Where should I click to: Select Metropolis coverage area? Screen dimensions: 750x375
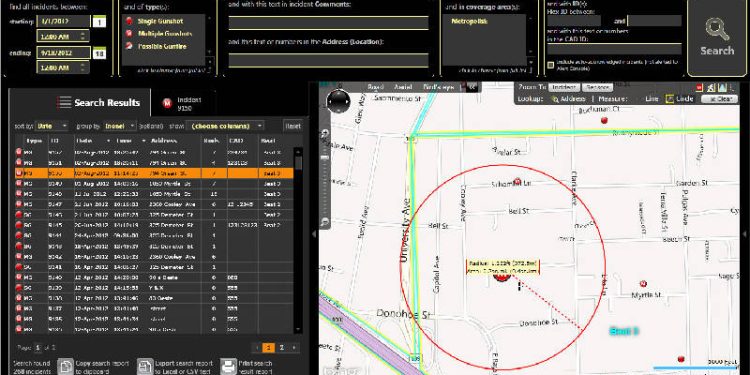469,22
